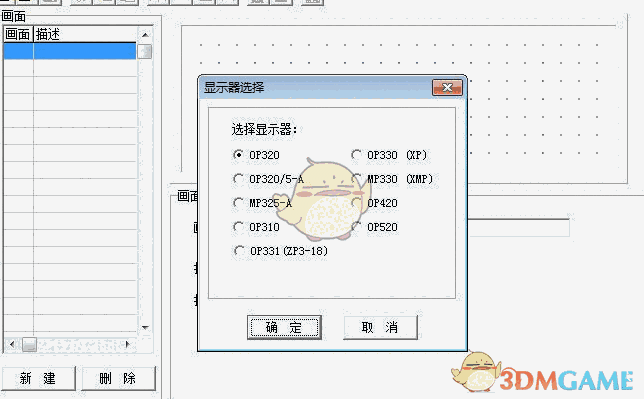Confirm selection with 确定 button
The height and width of the screenshot is (399, 644).
[284, 328]
